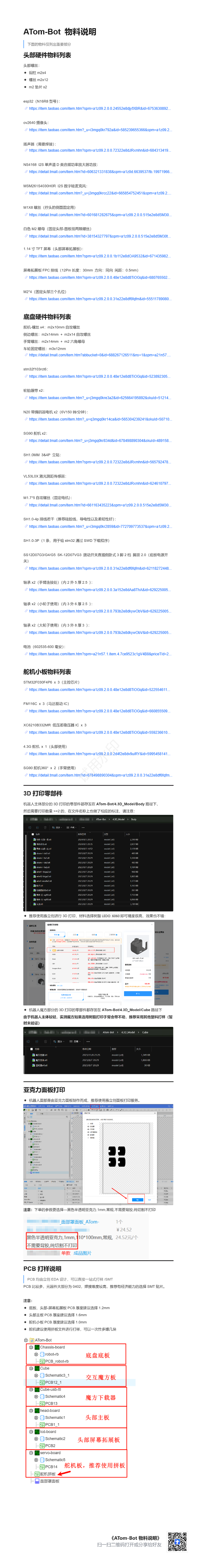Click the 头部硬件物料列表 heading

47,56
